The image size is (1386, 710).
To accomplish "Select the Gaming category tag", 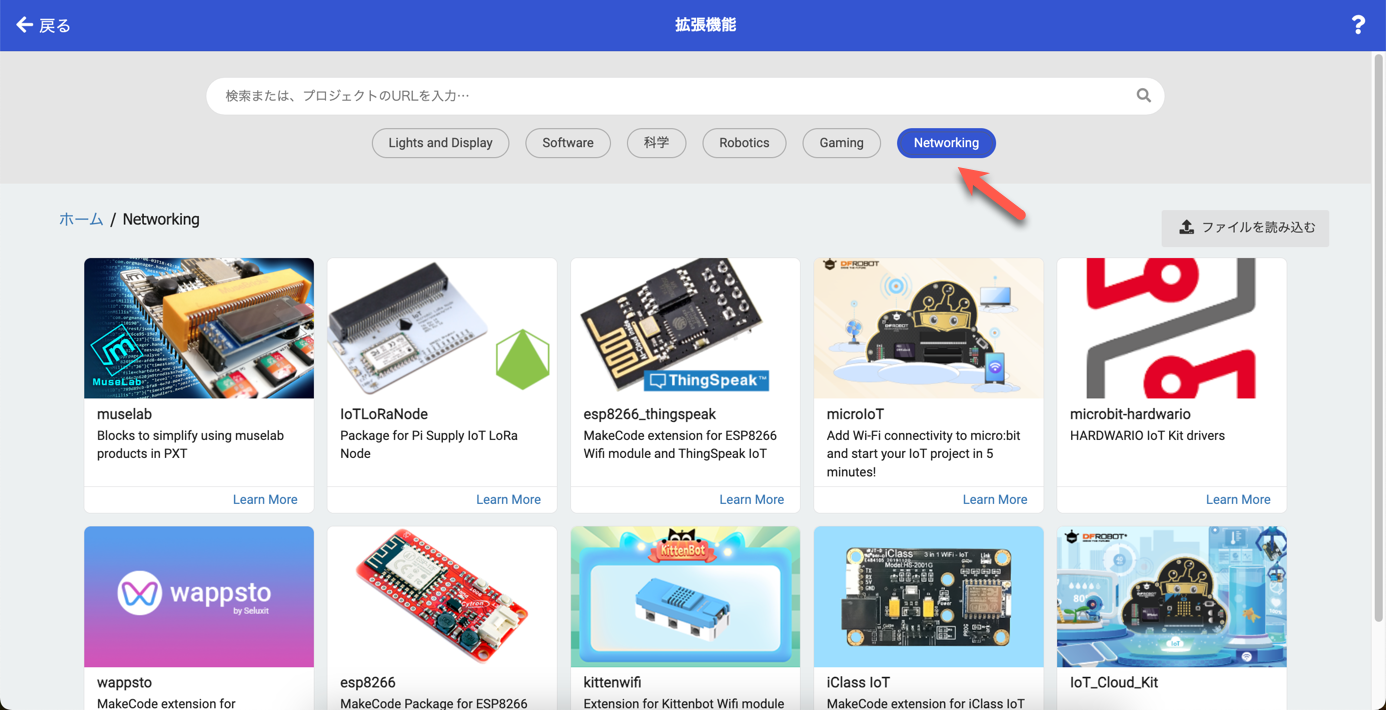I will [x=841, y=143].
